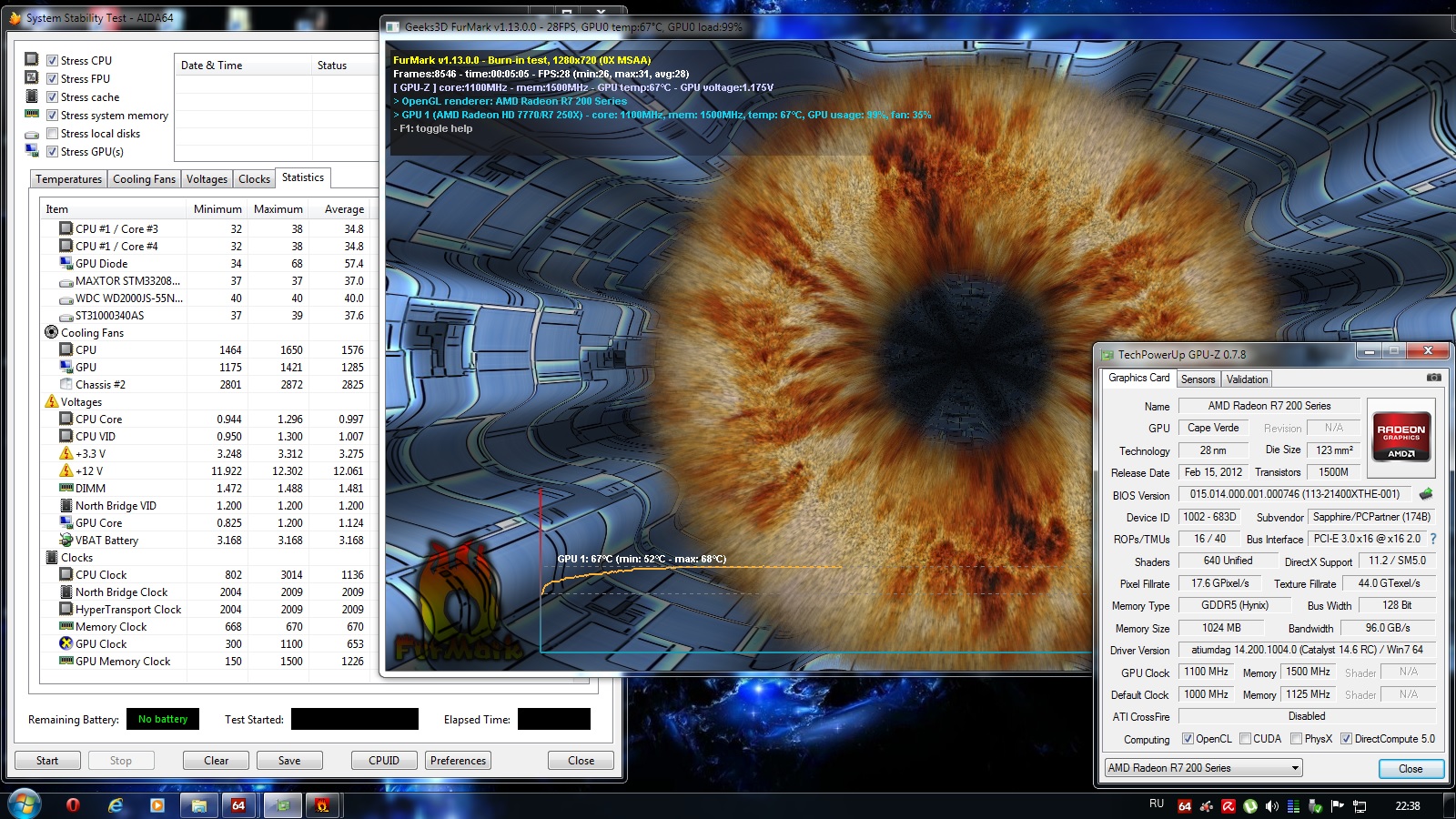
Task: Toggle Stress system memory checkbox
Action: [x=53, y=116]
